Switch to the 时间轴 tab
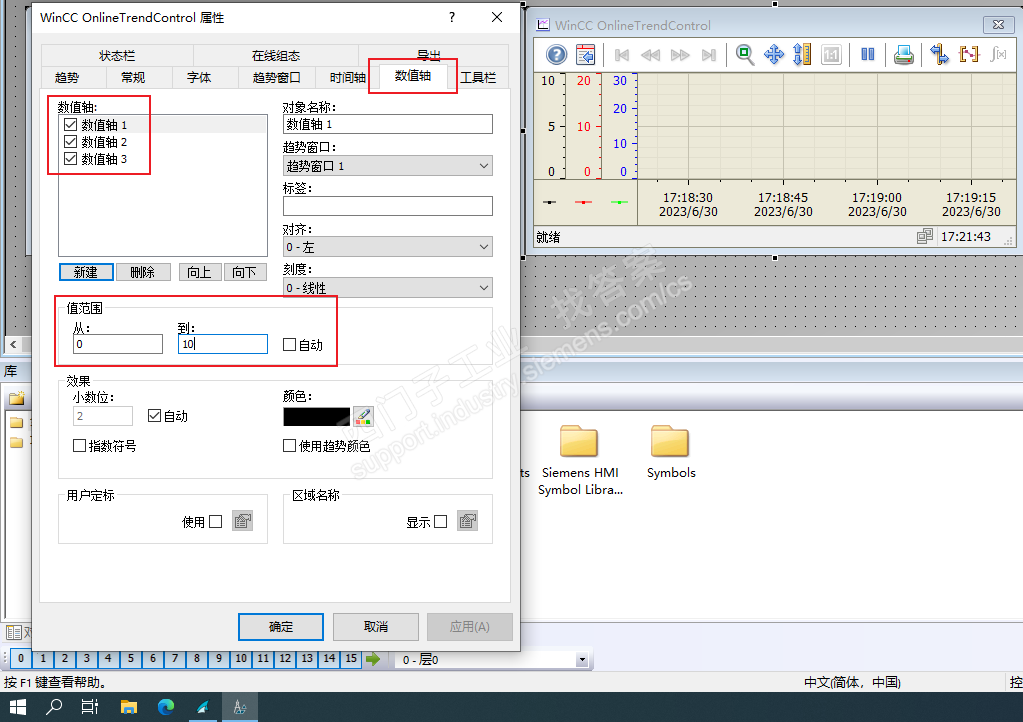 pyautogui.click(x=347, y=77)
